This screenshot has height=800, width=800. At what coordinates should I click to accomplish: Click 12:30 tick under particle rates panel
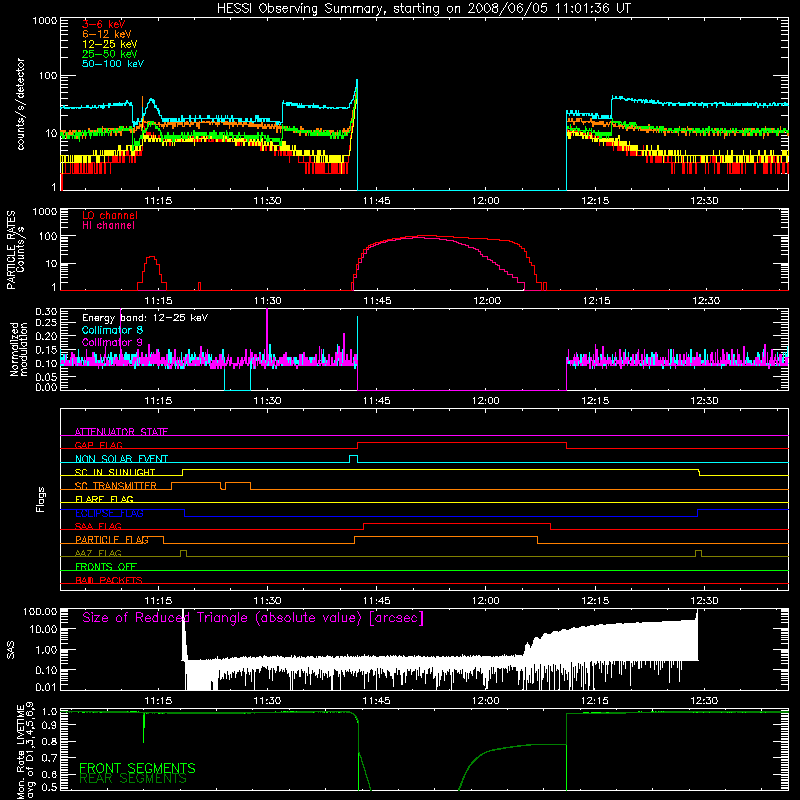point(706,301)
